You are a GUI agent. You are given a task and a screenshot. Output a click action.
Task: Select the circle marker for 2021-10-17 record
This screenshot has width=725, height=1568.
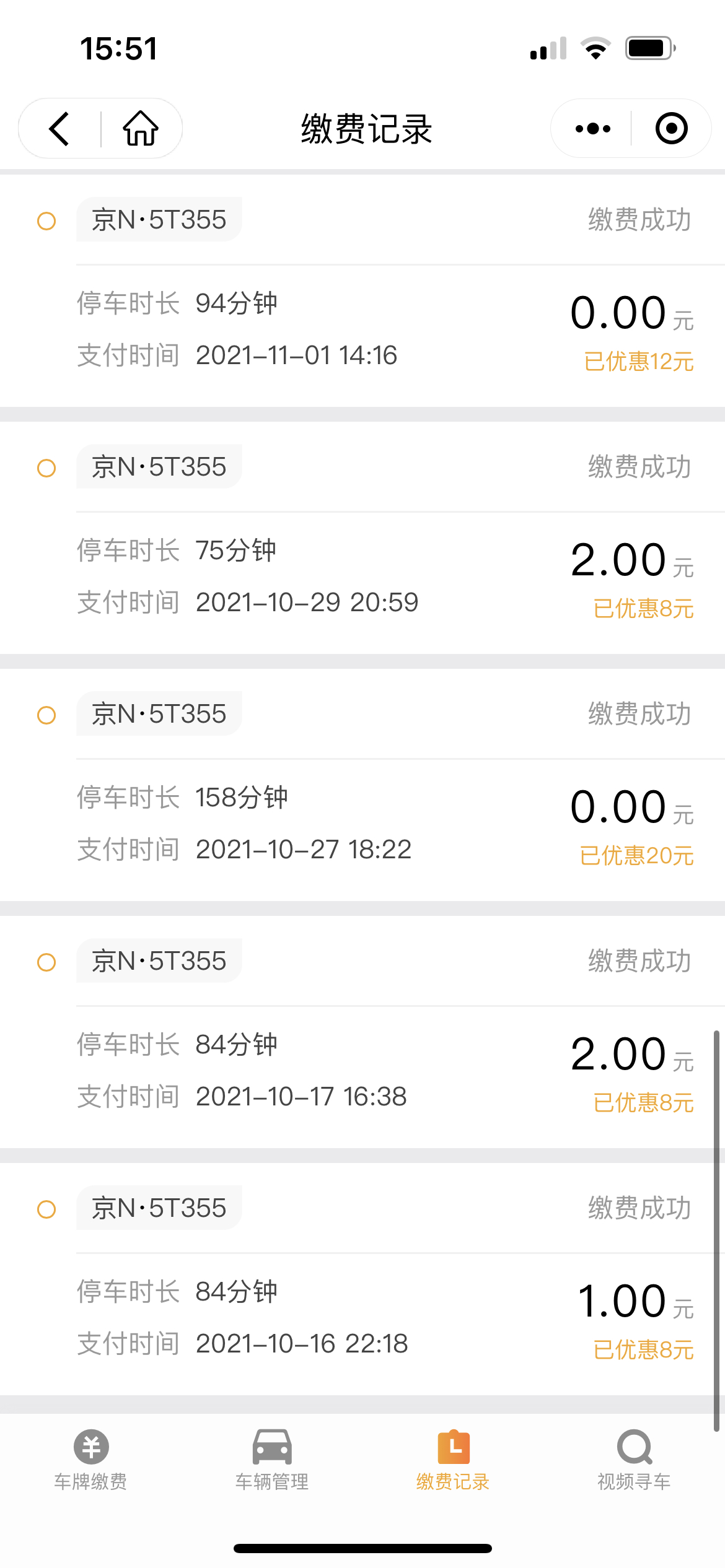[x=46, y=962]
